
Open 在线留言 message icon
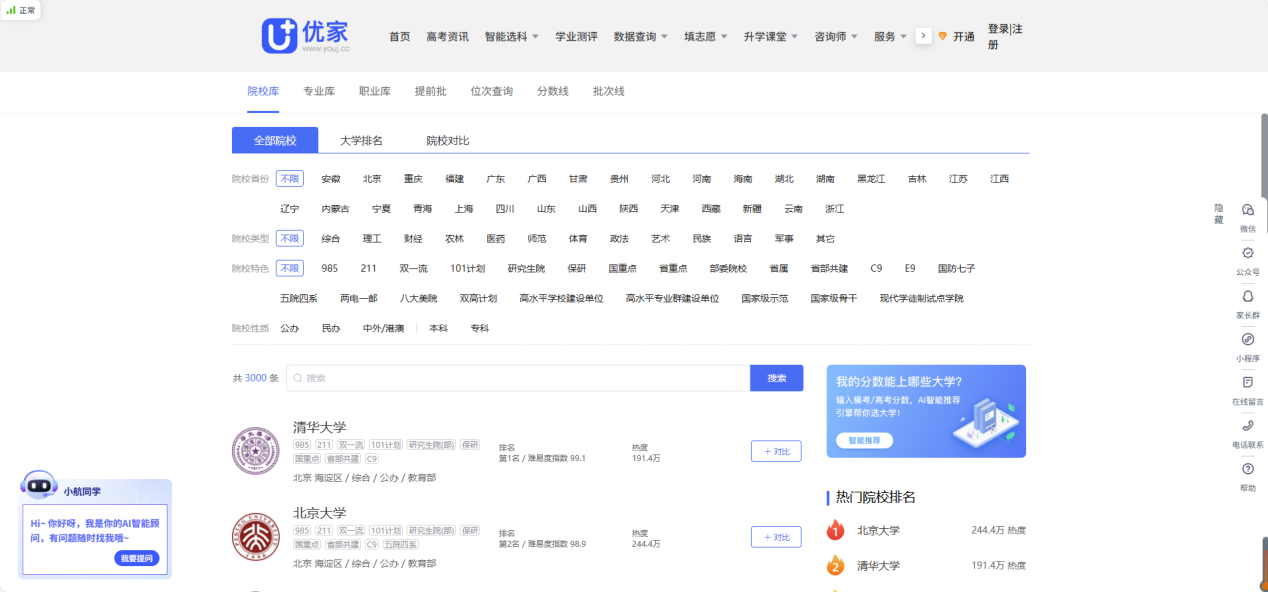pos(1247,383)
